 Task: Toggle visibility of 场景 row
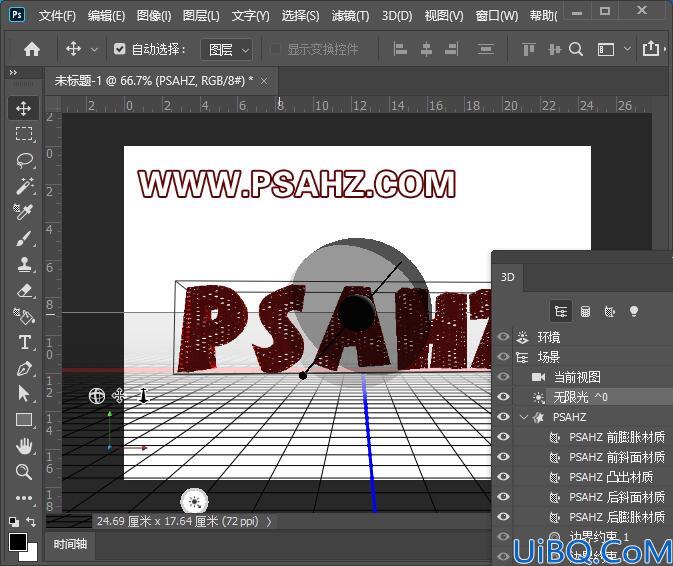503,357
